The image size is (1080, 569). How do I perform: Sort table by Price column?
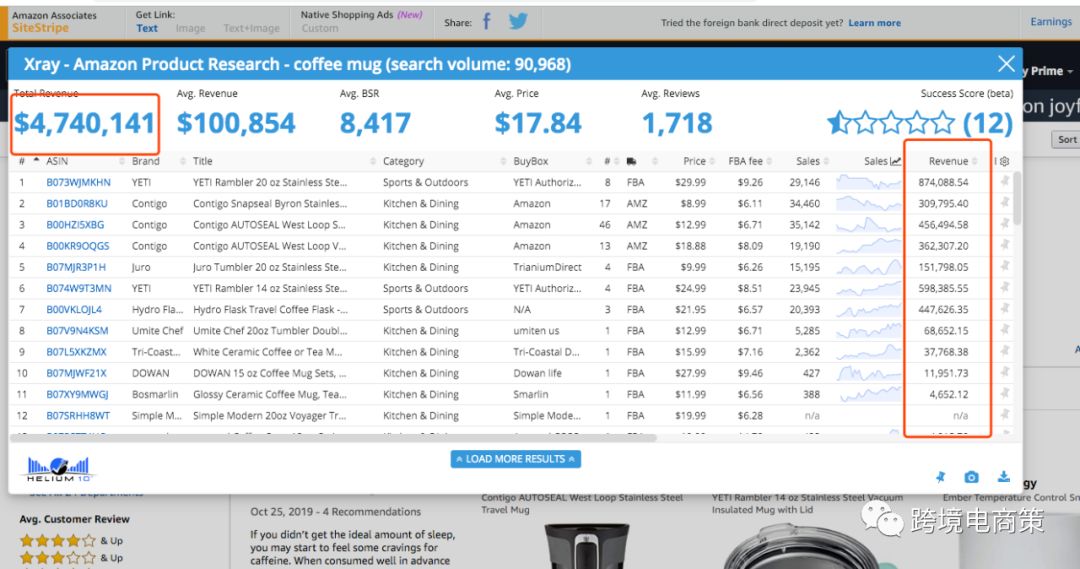[694, 161]
